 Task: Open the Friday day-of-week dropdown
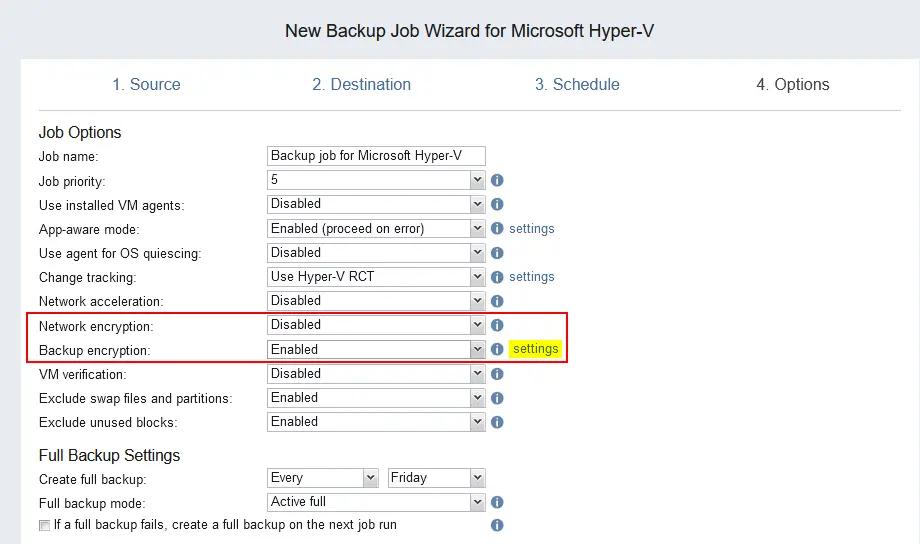[437, 478]
